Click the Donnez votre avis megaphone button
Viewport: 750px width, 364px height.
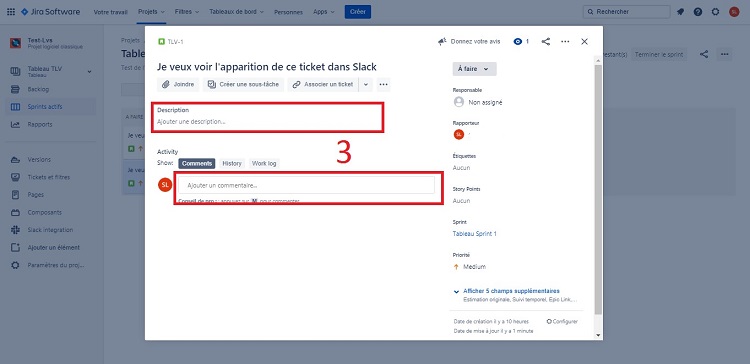pos(469,42)
